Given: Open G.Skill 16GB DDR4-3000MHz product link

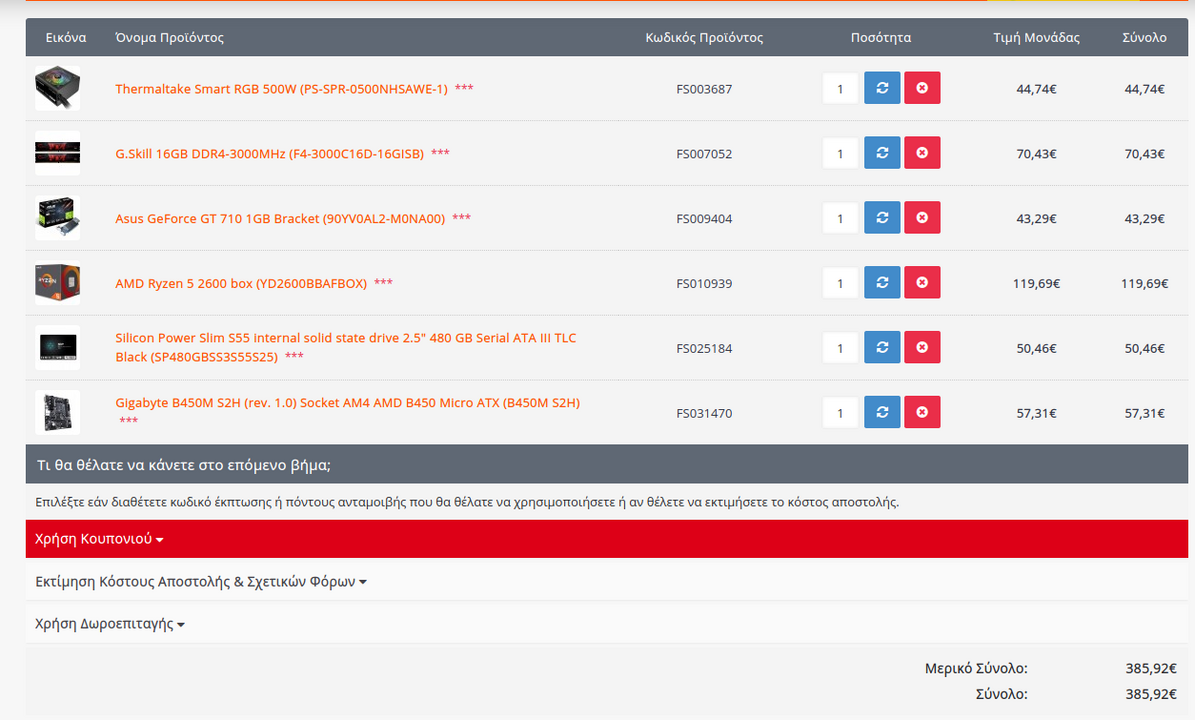Looking at the screenshot, I should click(x=269, y=154).
